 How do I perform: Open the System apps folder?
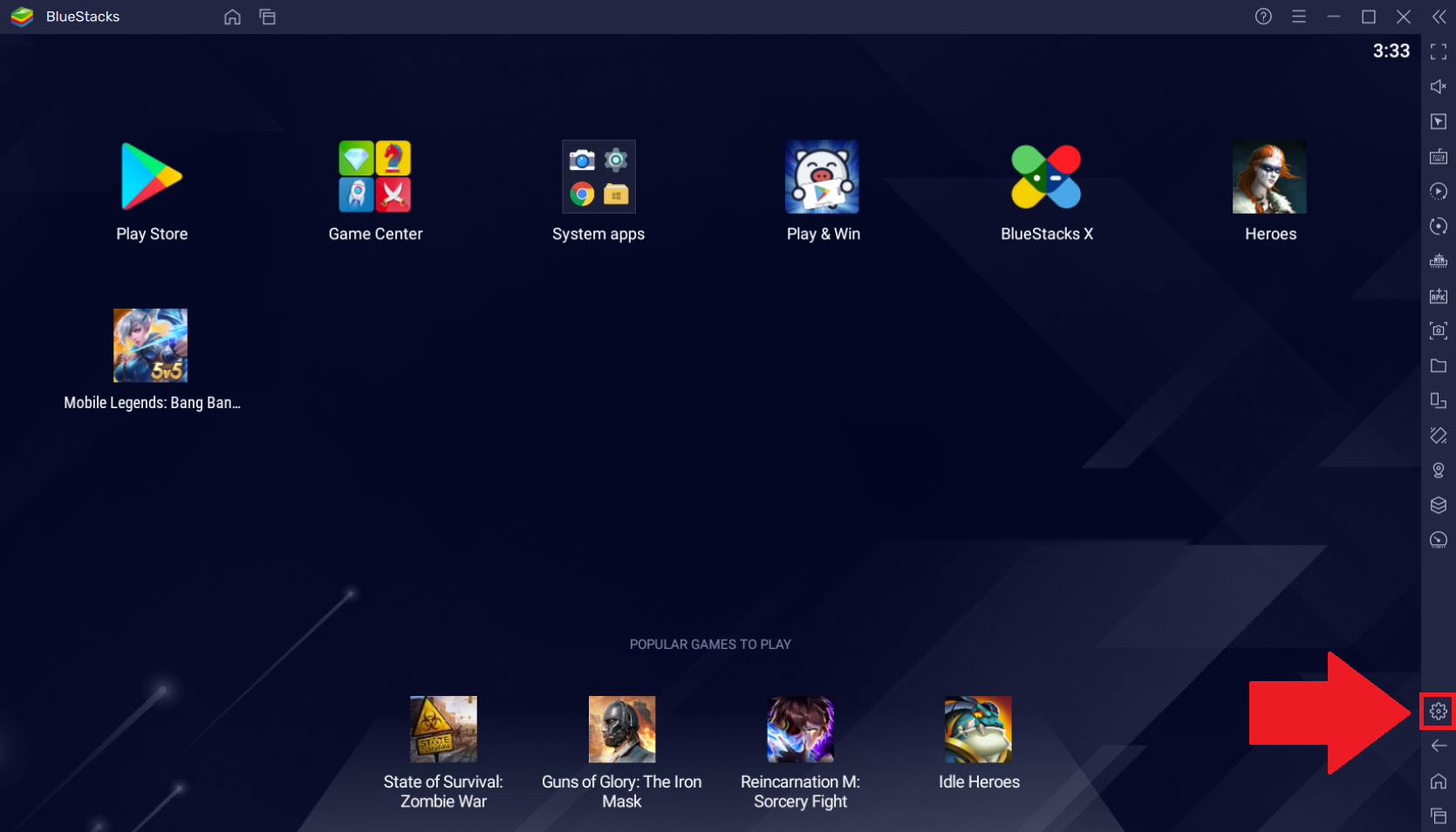[598, 177]
